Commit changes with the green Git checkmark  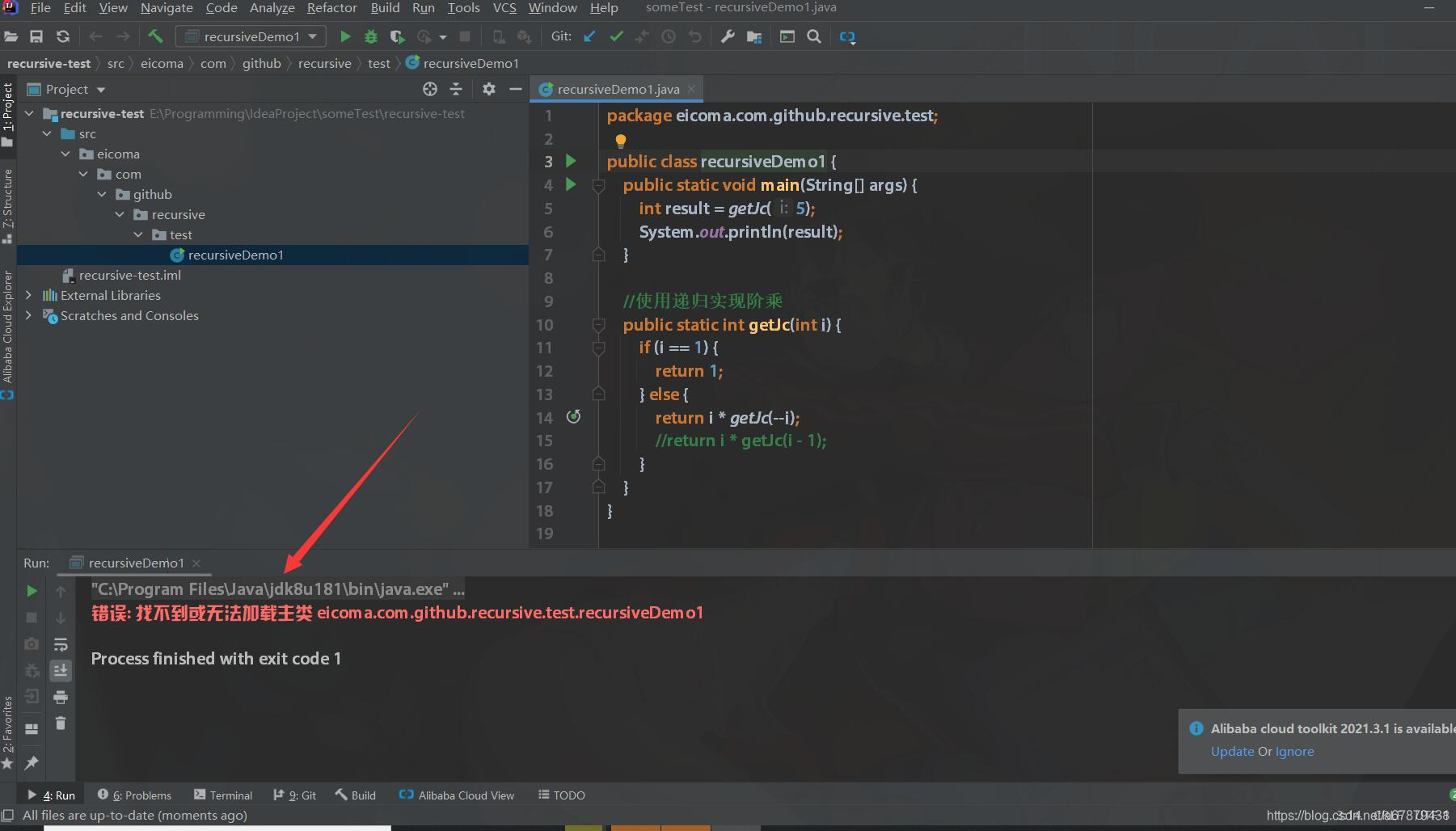(x=616, y=36)
